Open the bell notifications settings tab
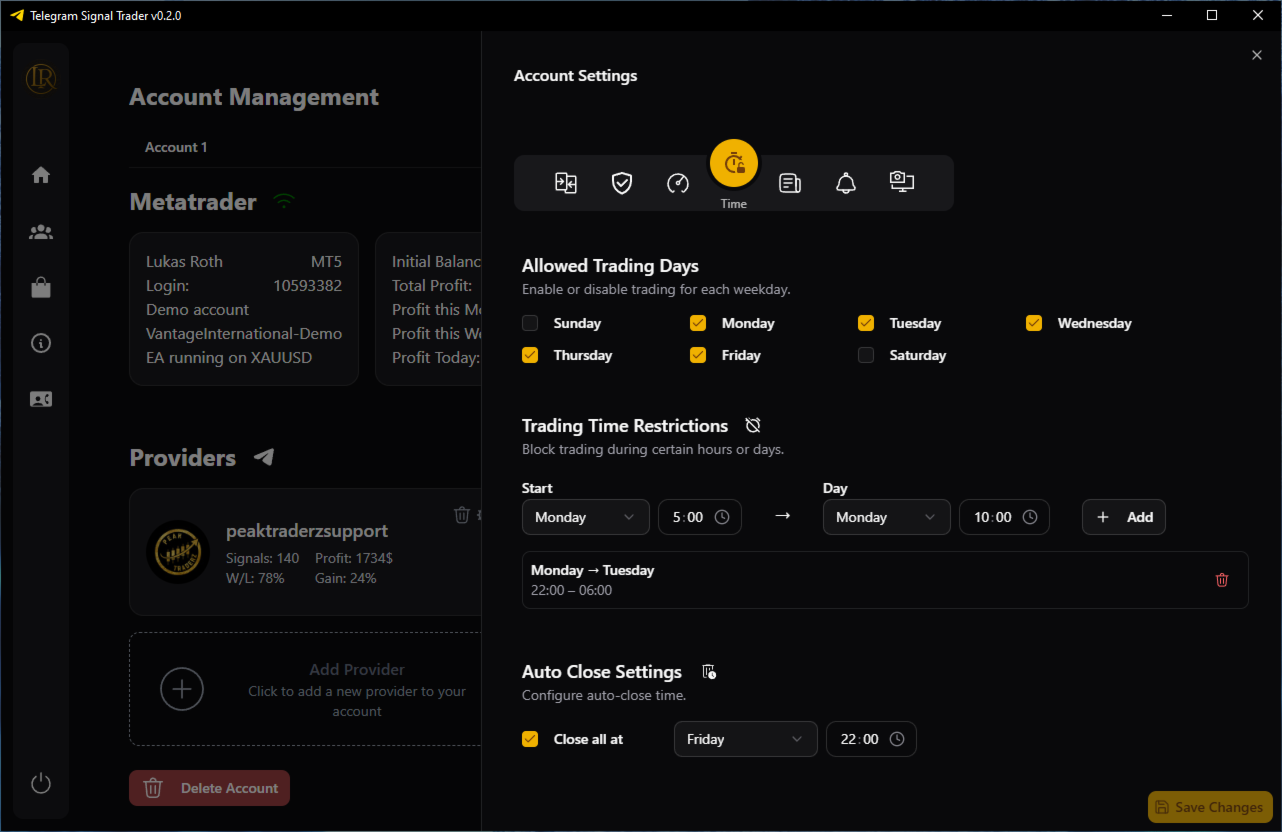Image resolution: width=1282 pixels, height=832 pixels. (846, 183)
